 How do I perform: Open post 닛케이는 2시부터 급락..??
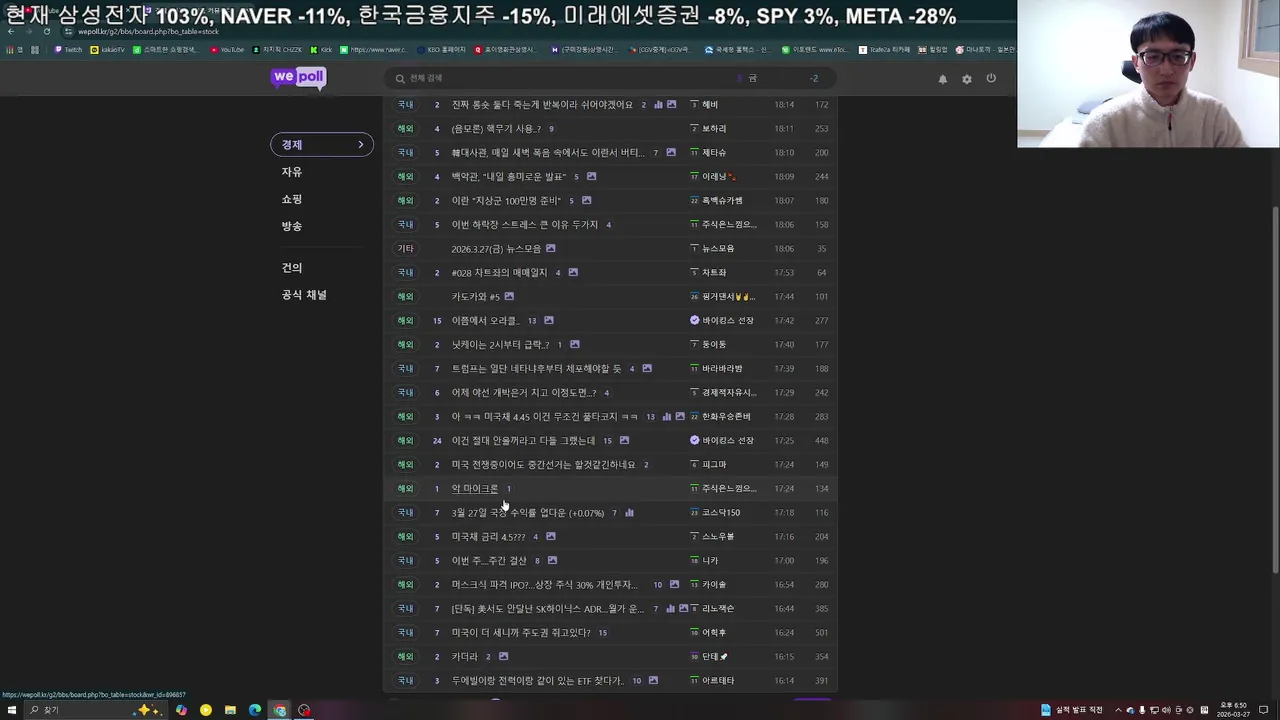500,344
